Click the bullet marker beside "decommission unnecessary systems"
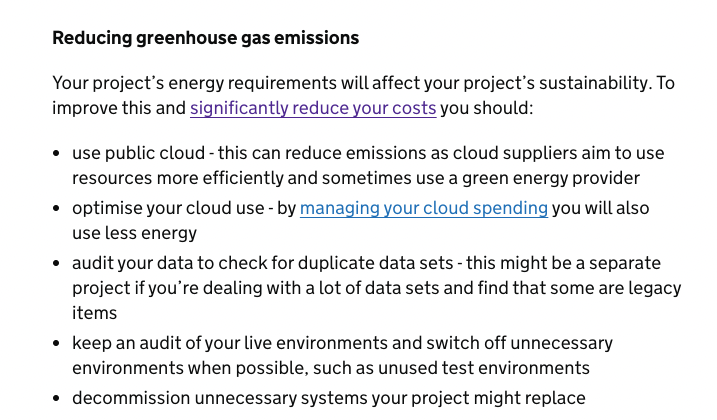The width and height of the screenshot is (717, 420). pyautogui.click(x=56, y=399)
